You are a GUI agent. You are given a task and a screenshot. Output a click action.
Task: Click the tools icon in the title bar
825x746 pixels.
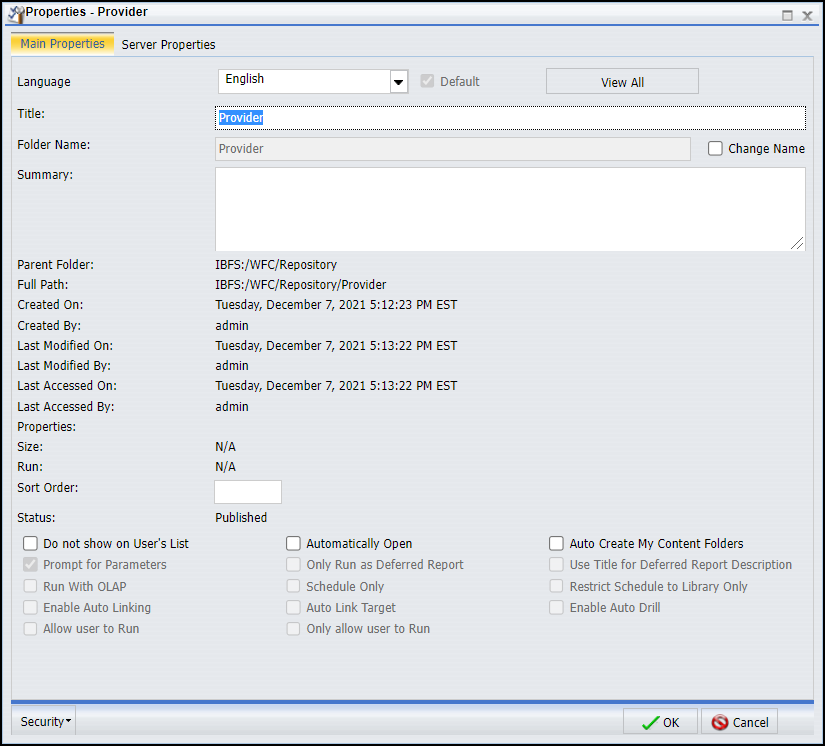[x=14, y=12]
